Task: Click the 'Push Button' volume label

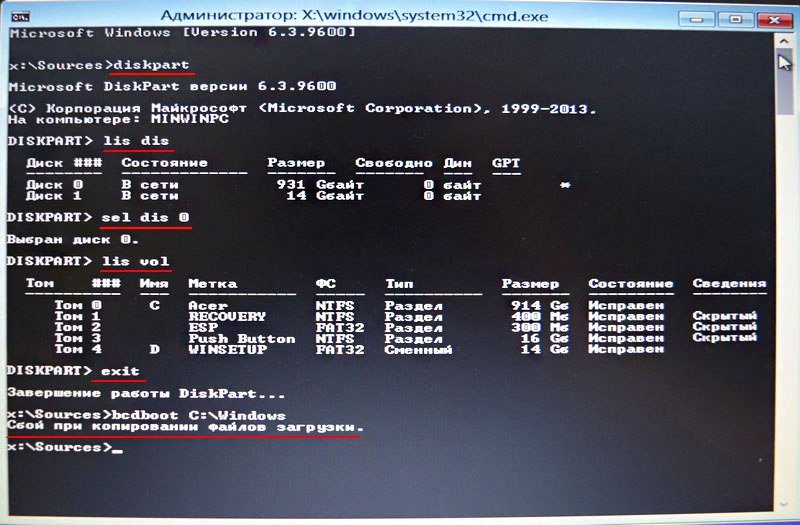Action: tap(242, 338)
